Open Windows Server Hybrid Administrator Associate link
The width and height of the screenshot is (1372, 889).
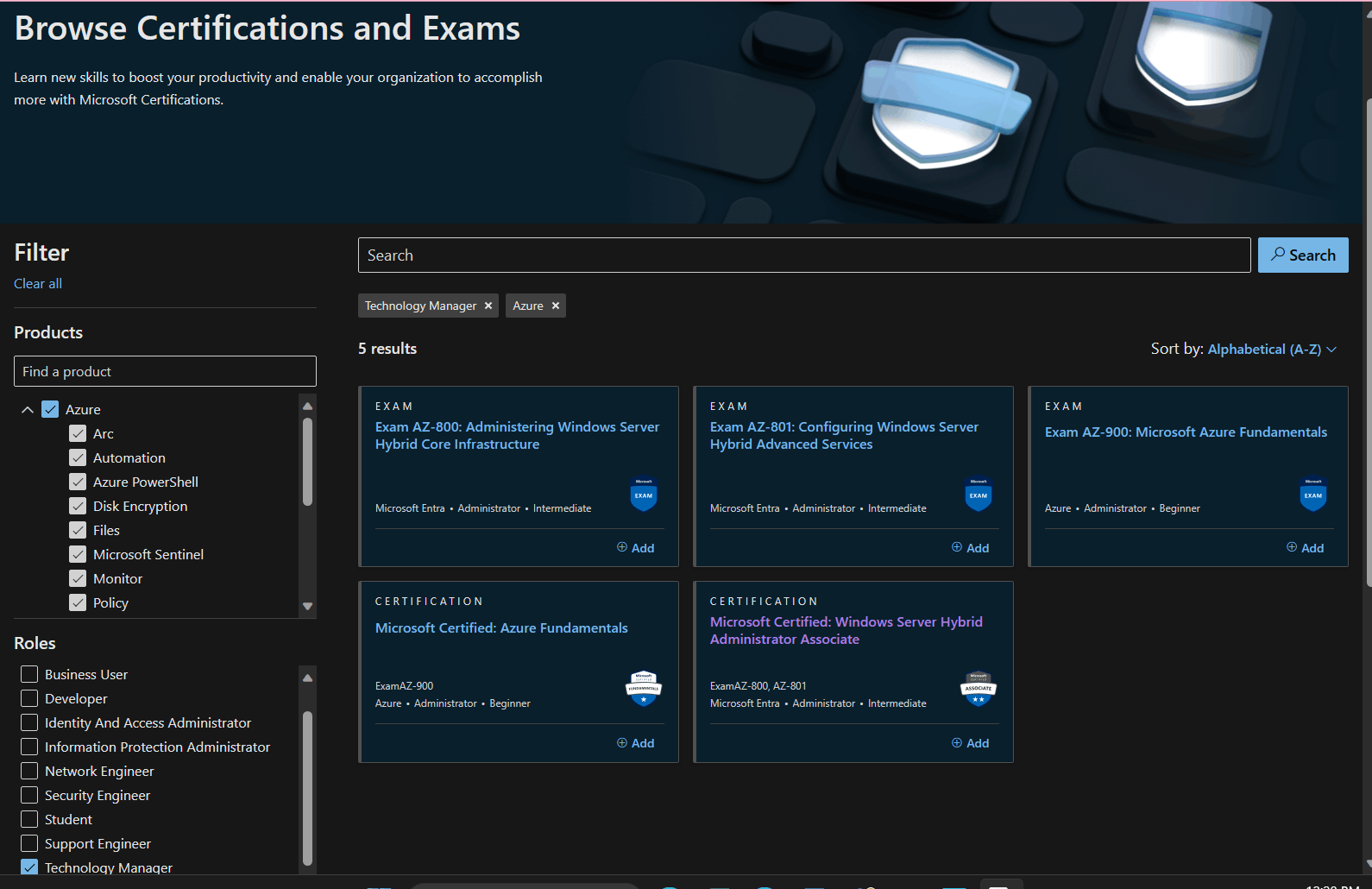(x=846, y=631)
